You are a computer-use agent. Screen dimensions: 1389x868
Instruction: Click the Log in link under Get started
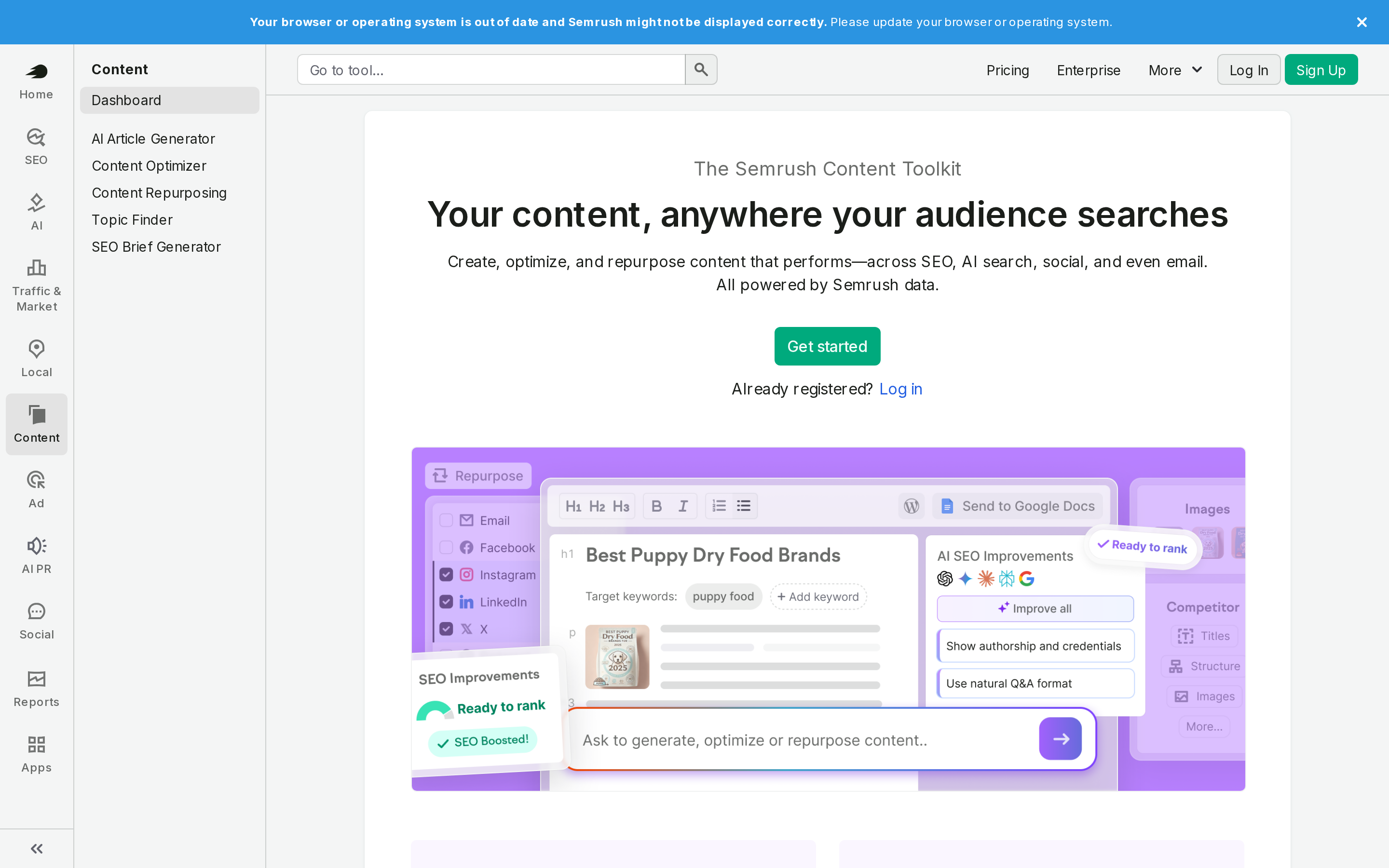tap(900, 389)
